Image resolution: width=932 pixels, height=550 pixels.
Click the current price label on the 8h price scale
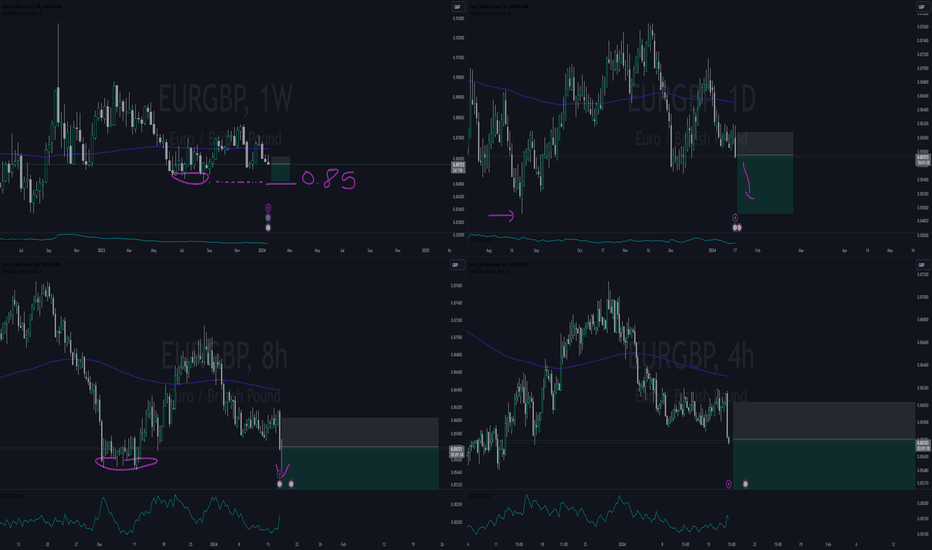456,452
